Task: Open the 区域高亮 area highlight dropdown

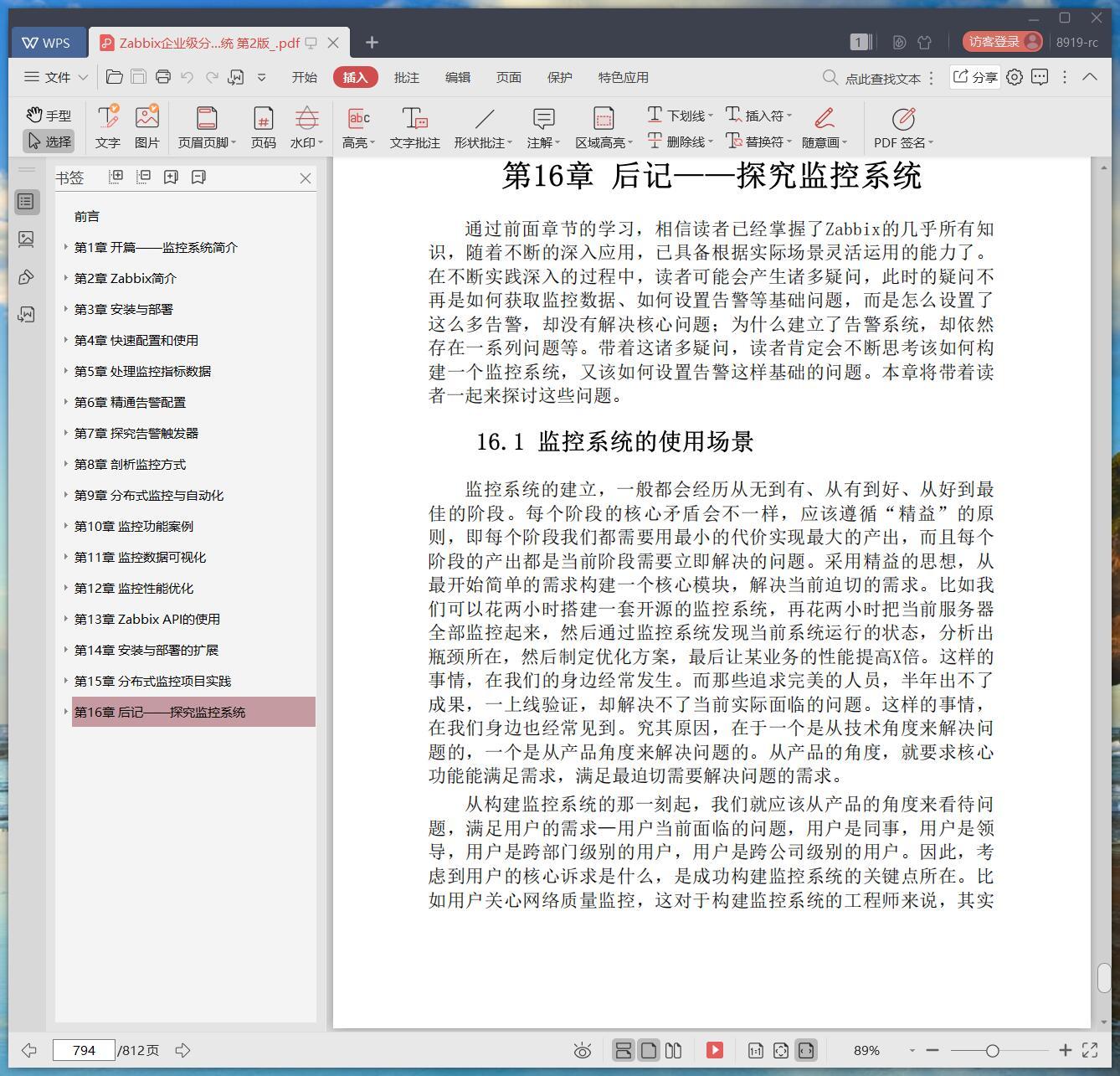Action: click(x=604, y=128)
